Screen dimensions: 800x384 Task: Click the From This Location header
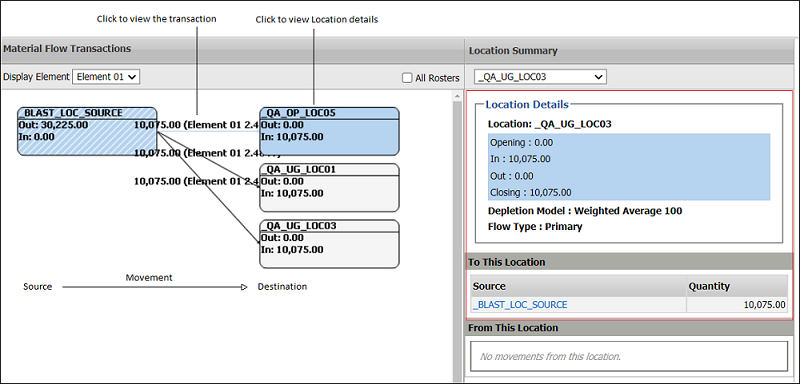tap(628, 327)
